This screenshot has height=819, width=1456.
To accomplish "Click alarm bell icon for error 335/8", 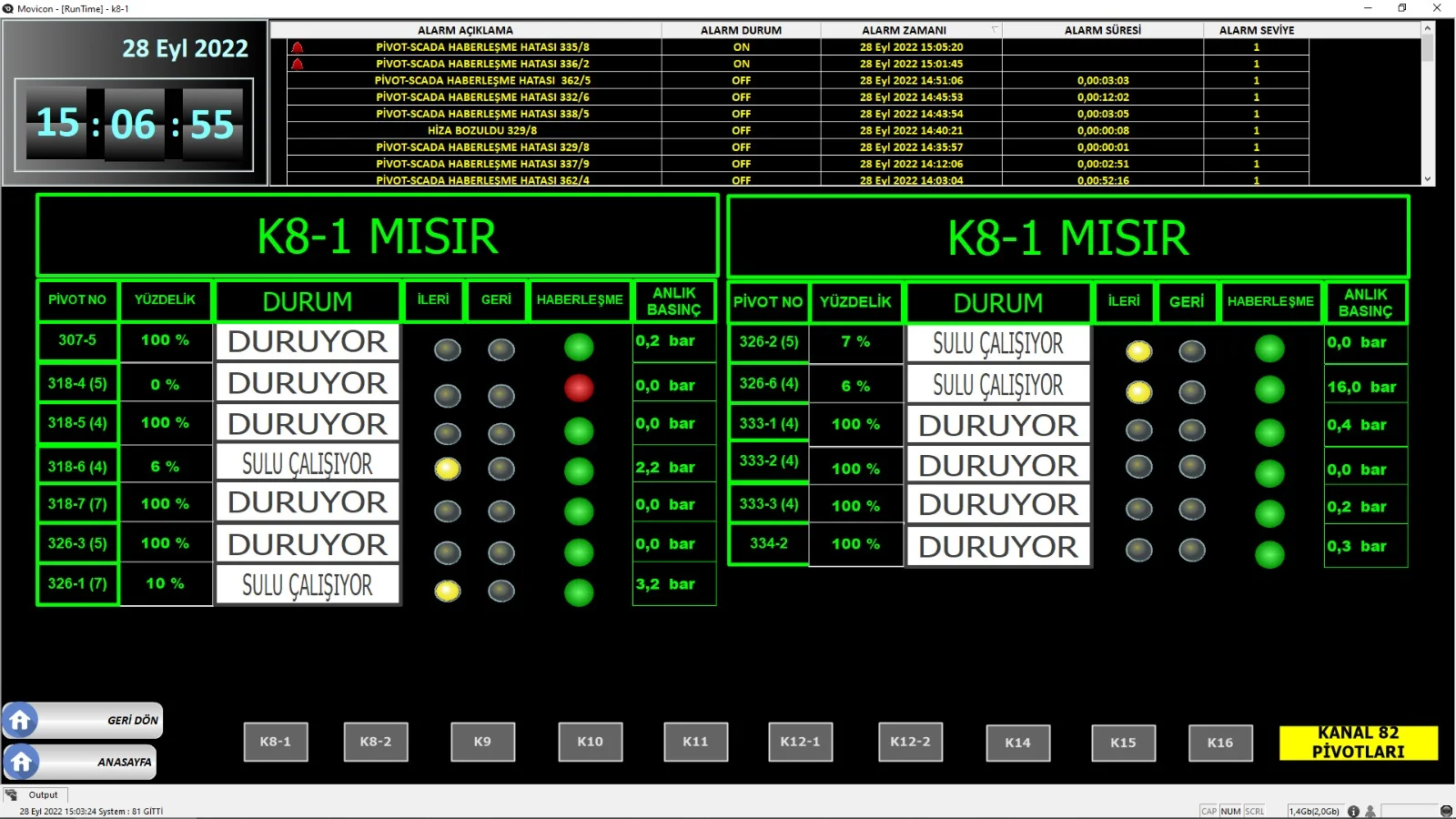I will pos(297,47).
